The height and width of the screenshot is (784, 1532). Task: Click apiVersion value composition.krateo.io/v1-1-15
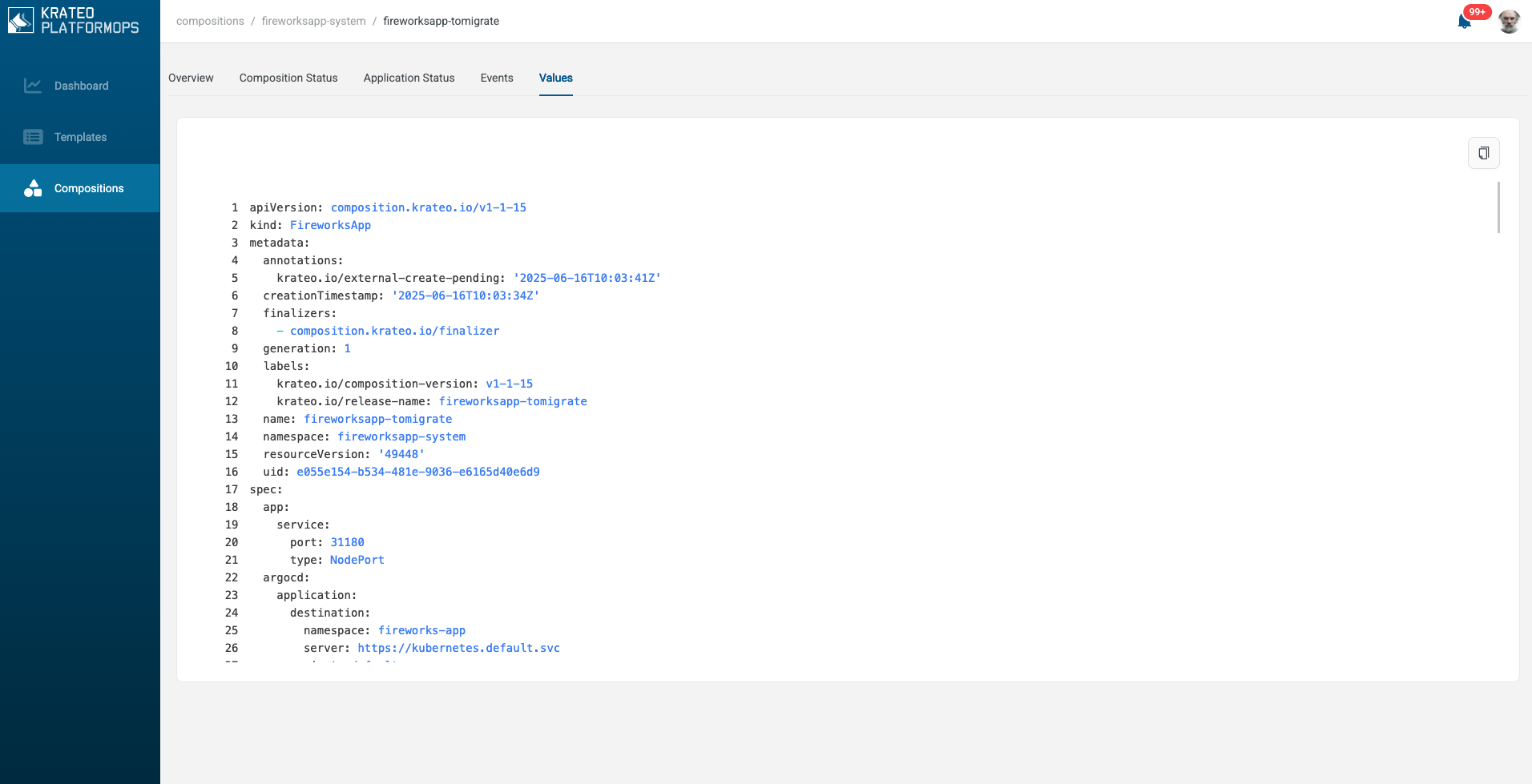[429, 207]
